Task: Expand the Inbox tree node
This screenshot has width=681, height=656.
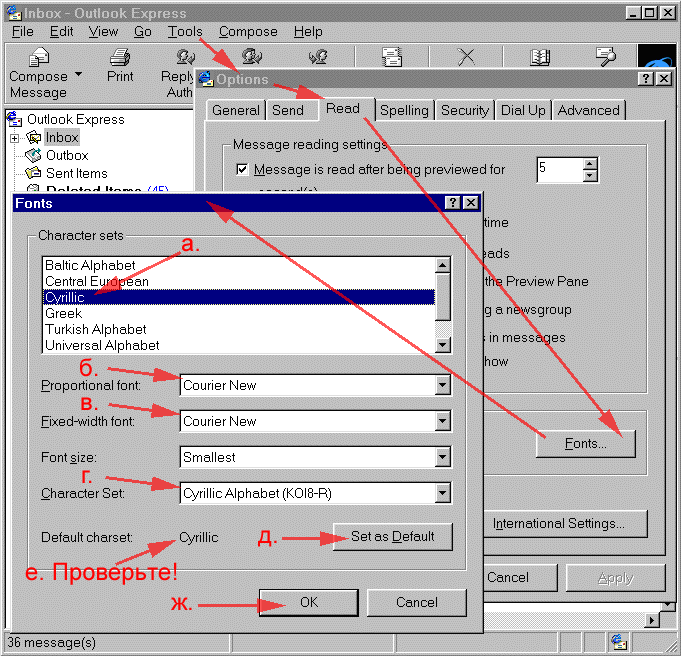Action: pyautogui.click(x=15, y=137)
